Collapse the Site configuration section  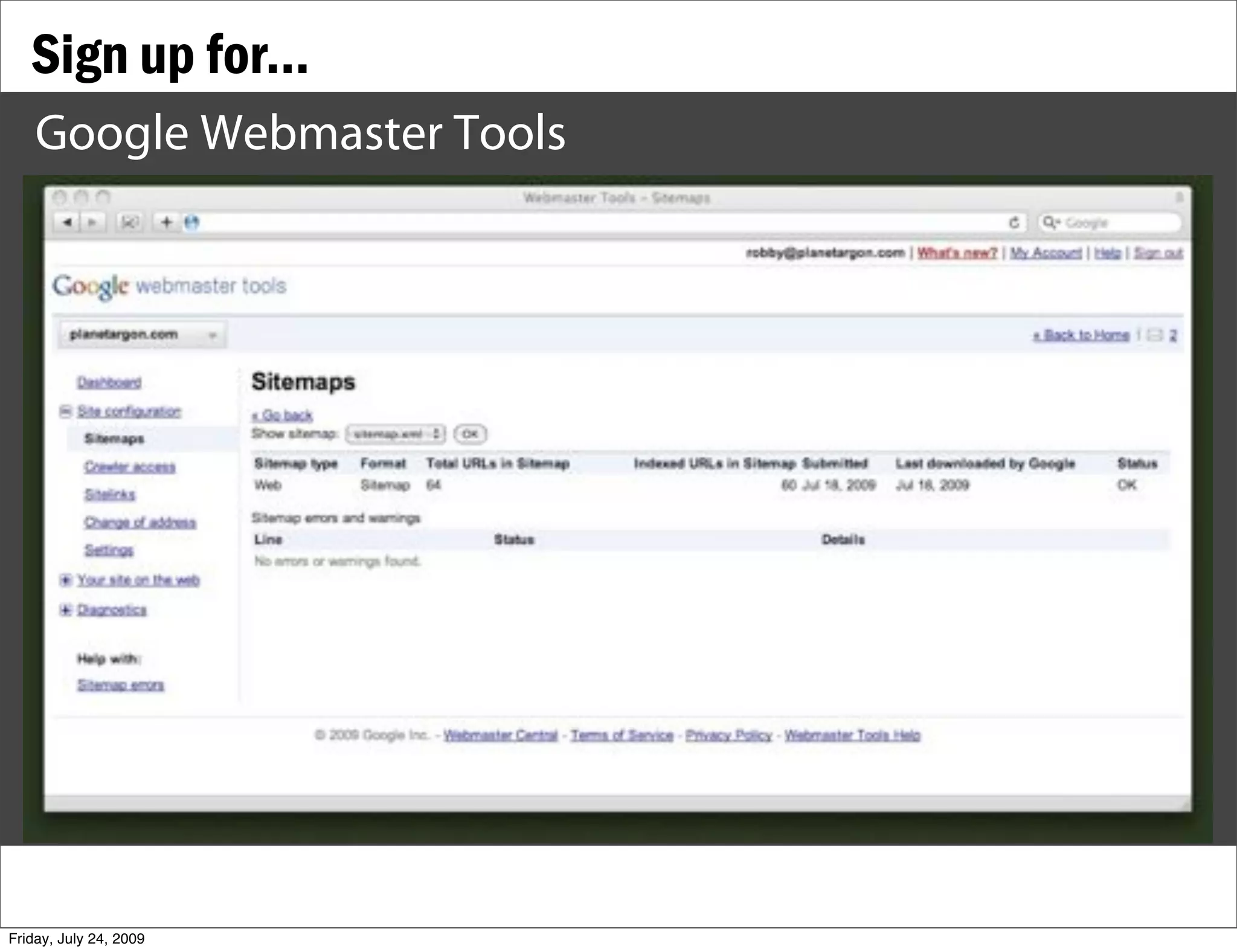66,411
